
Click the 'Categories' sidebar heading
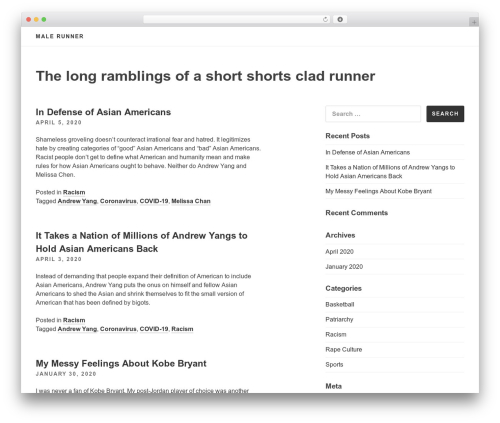coord(344,288)
